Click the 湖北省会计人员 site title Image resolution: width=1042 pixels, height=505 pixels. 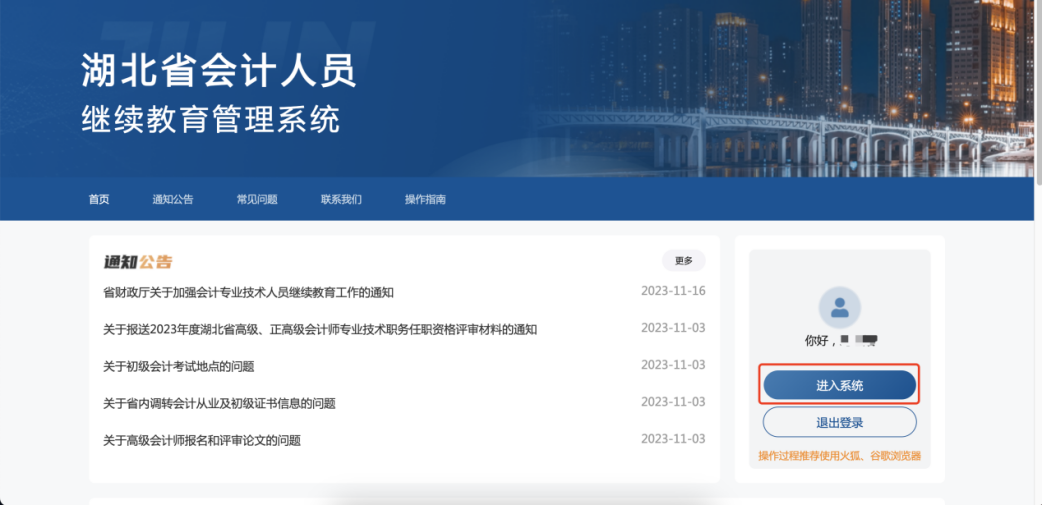(x=218, y=72)
